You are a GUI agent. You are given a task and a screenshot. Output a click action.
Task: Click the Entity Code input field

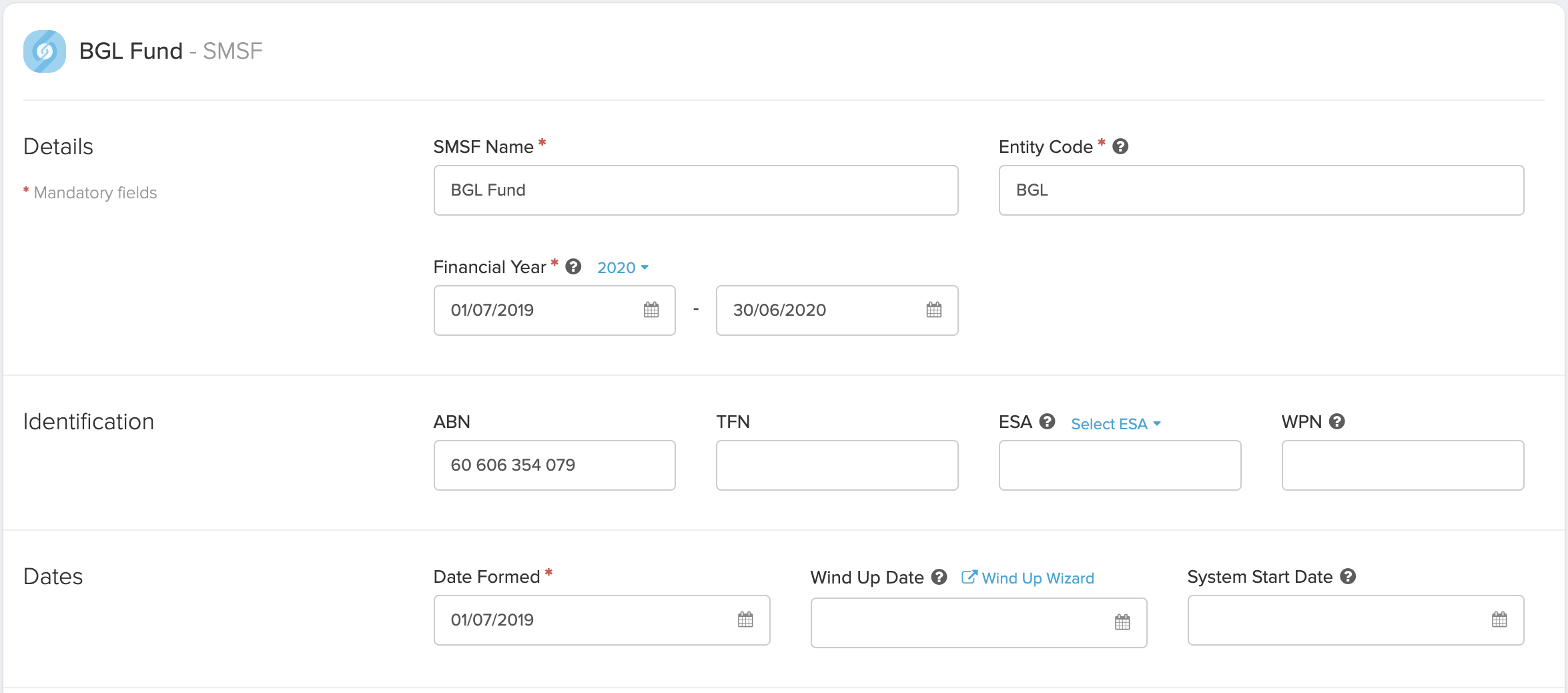[1261, 190]
